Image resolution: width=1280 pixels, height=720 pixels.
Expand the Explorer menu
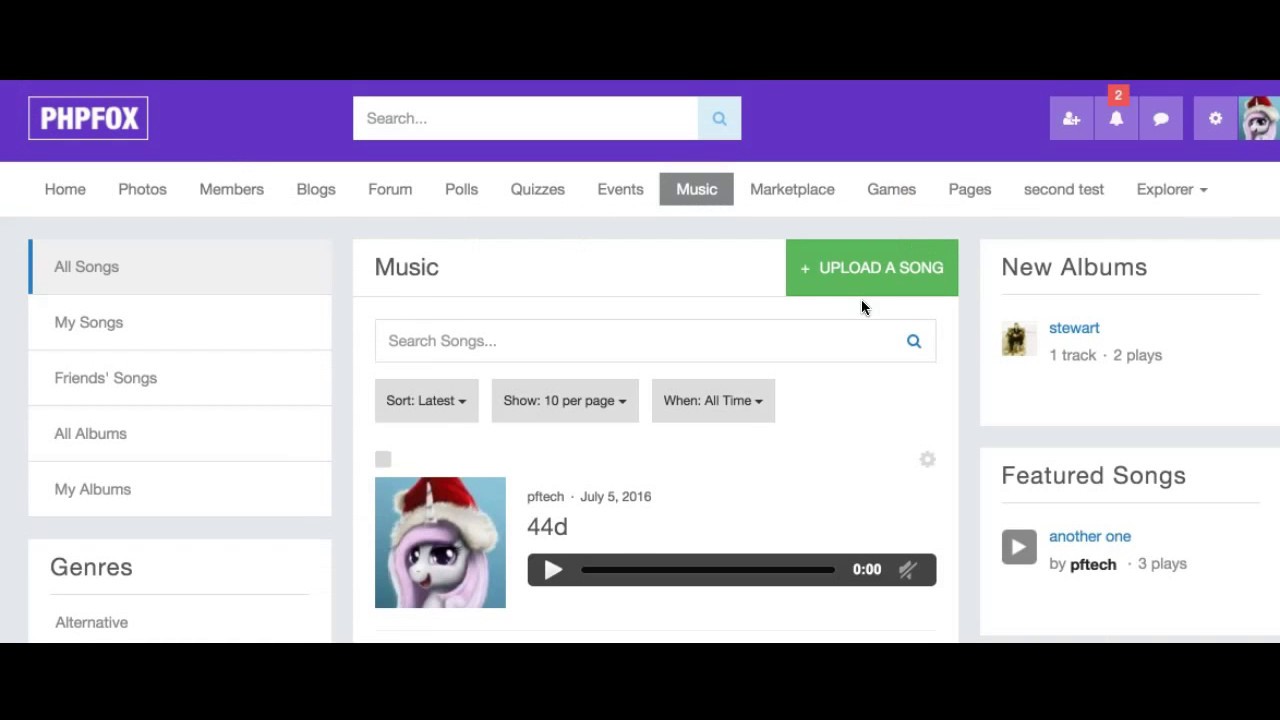pyautogui.click(x=1171, y=189)
